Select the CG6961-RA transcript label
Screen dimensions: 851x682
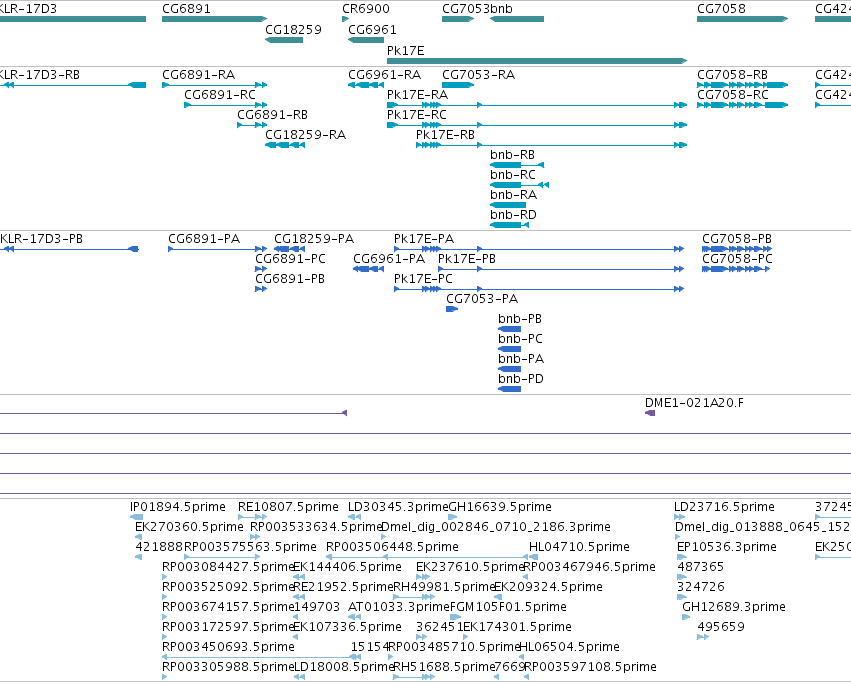coord(384,74)
